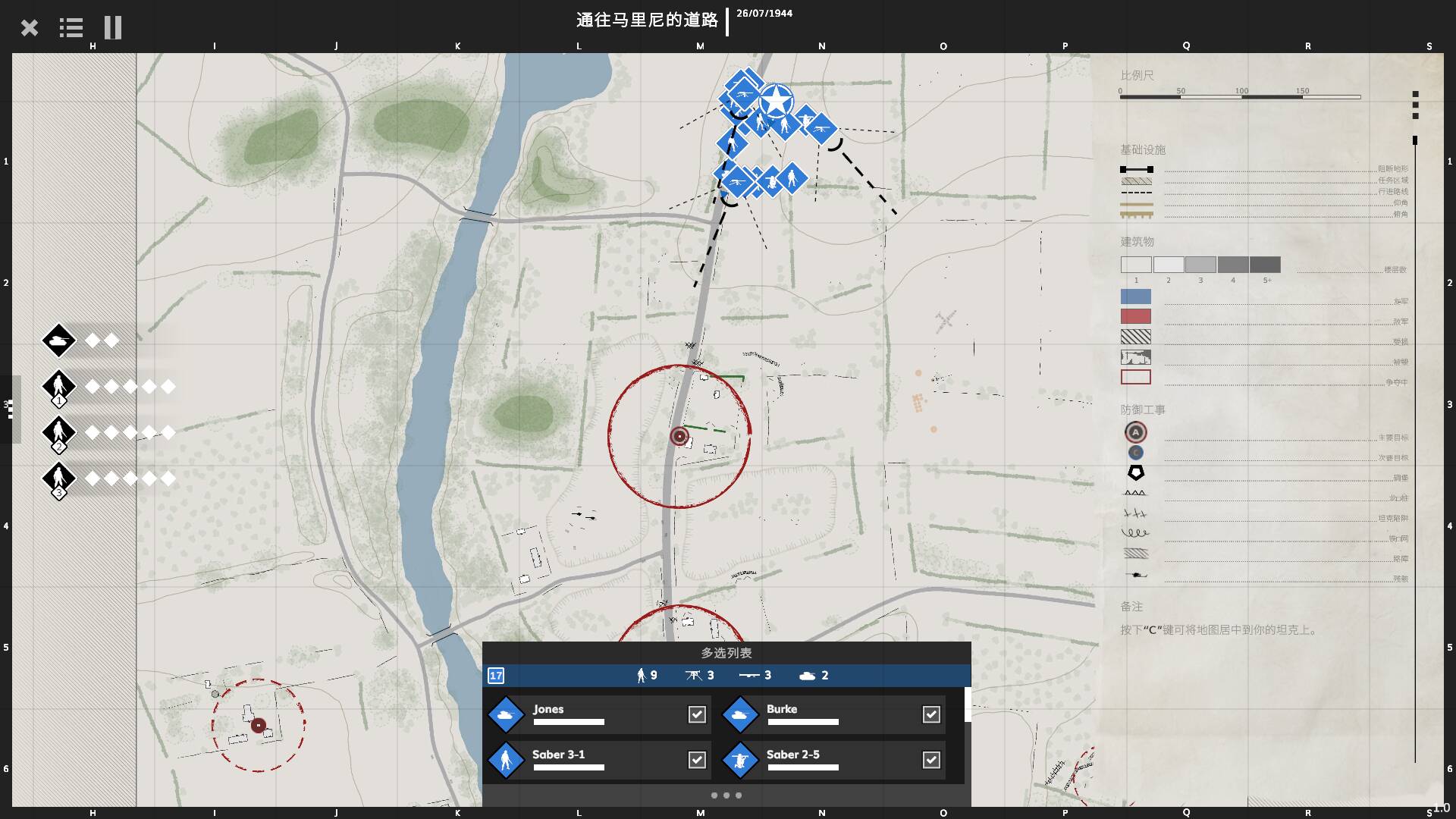Uncheck the Saber 3-1 checkbox
Screen dimensions: 1456x819
point(697,760)
